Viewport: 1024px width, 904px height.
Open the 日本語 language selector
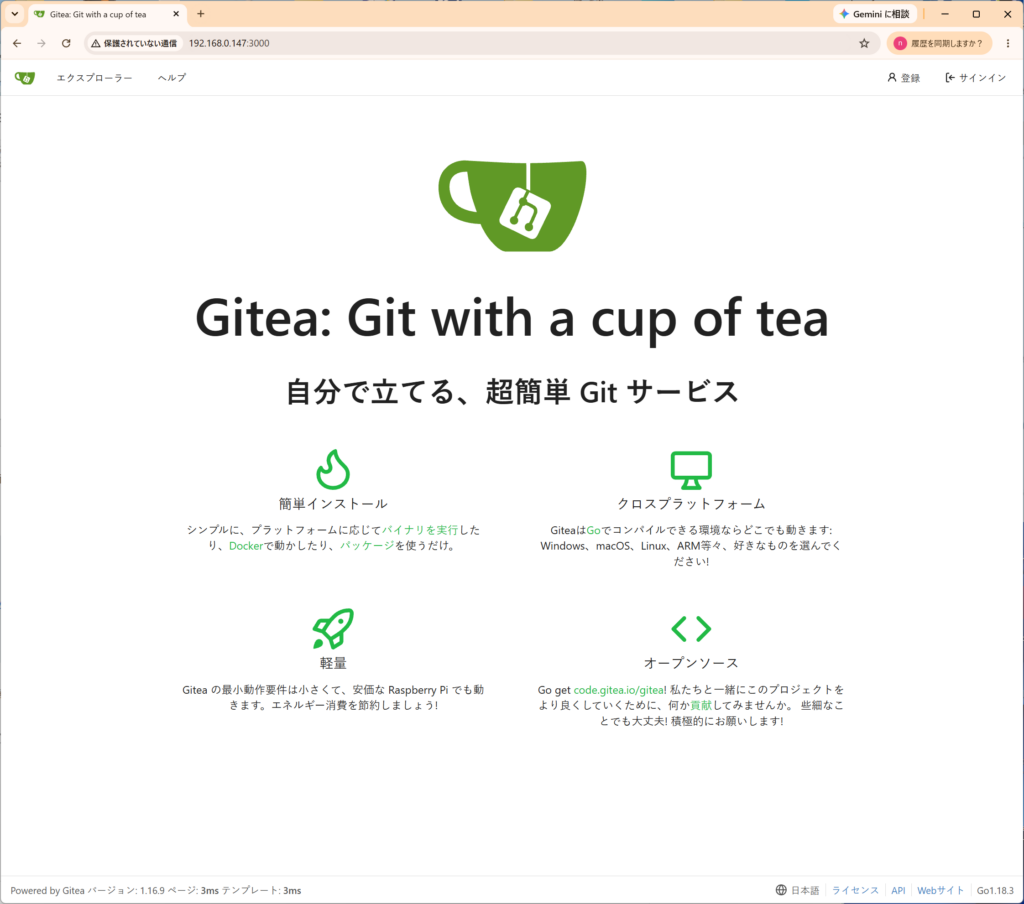pyautogui.click(x=797, y=890)
